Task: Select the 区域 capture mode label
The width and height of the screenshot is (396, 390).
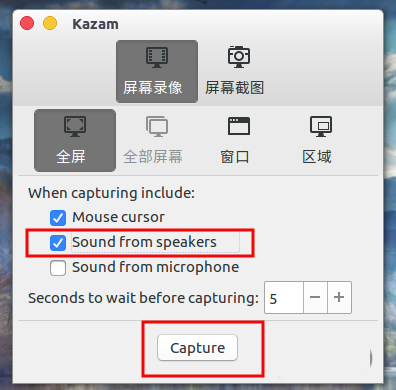Action: pos(317,157)
